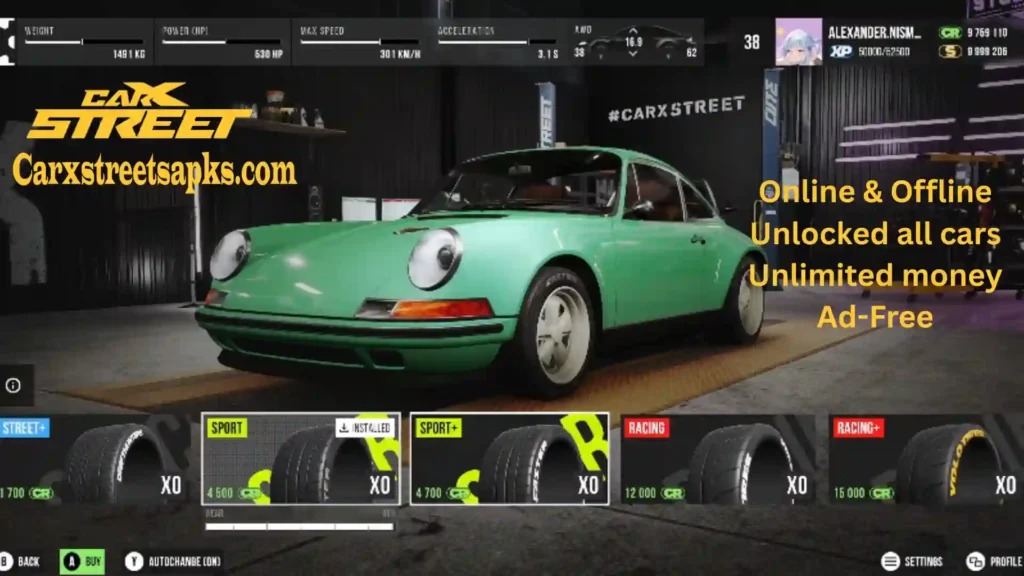
Task: Click the green A Buy button
Action: point(82,561)
